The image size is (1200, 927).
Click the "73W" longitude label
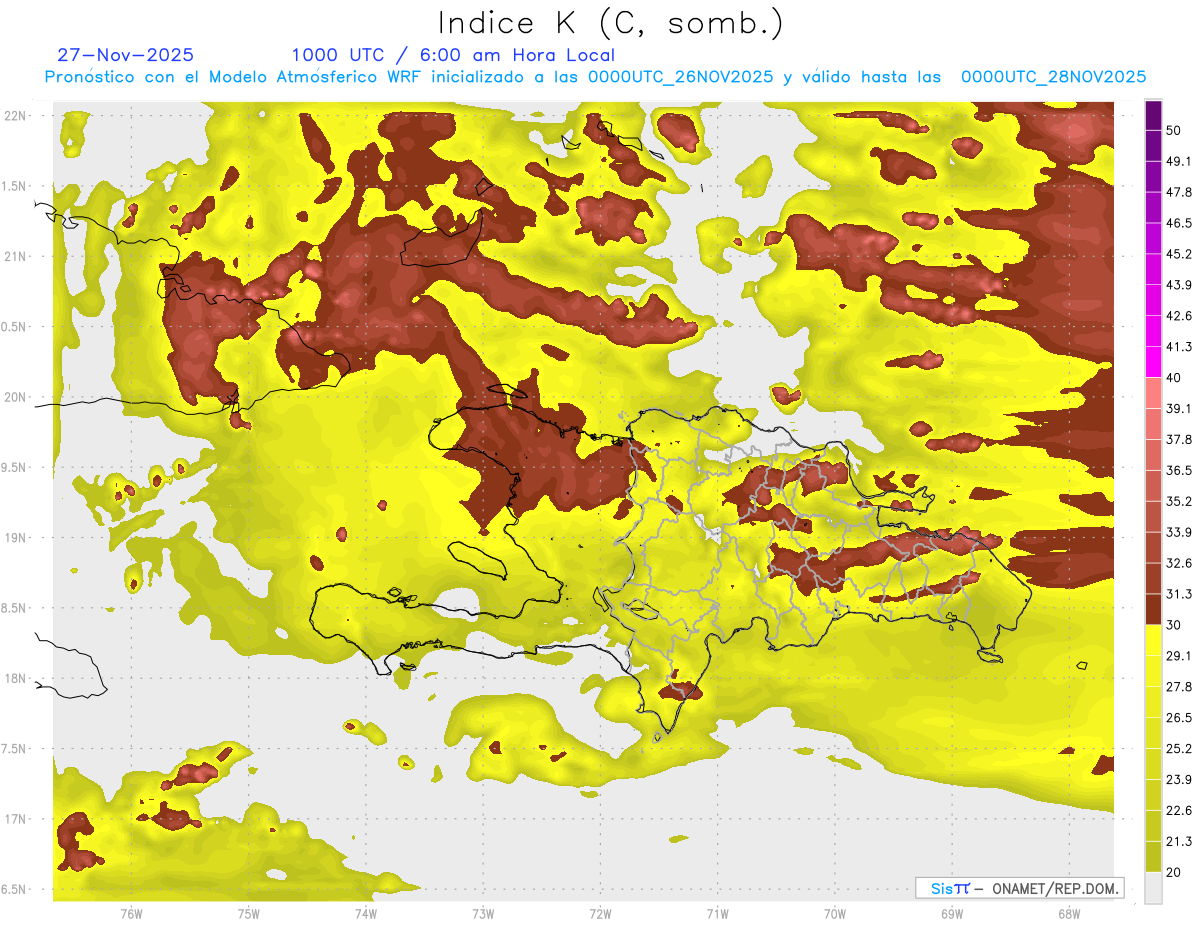click(x=483, y=913)
